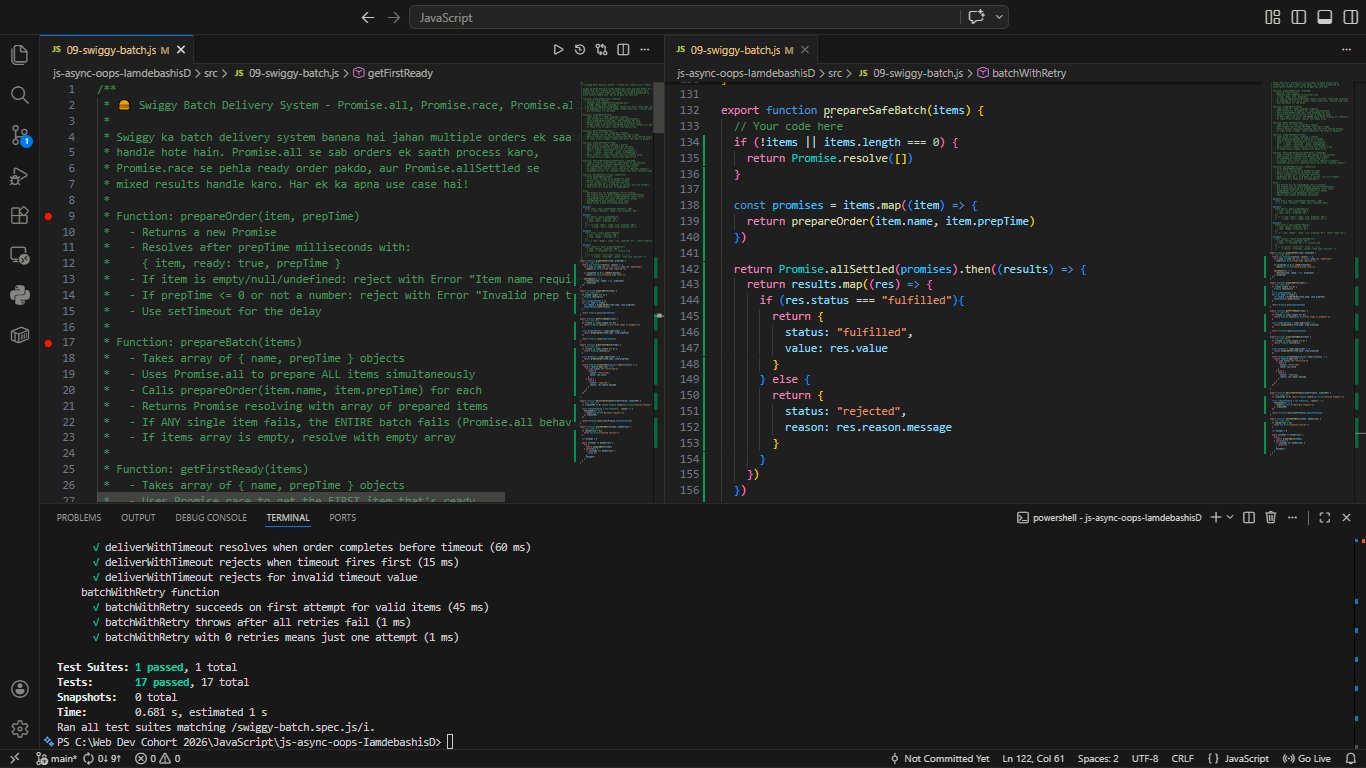1366x768 pixels.
Task: Open the new terminal launch profile dropdown
Action: (x=1229, y=517)
